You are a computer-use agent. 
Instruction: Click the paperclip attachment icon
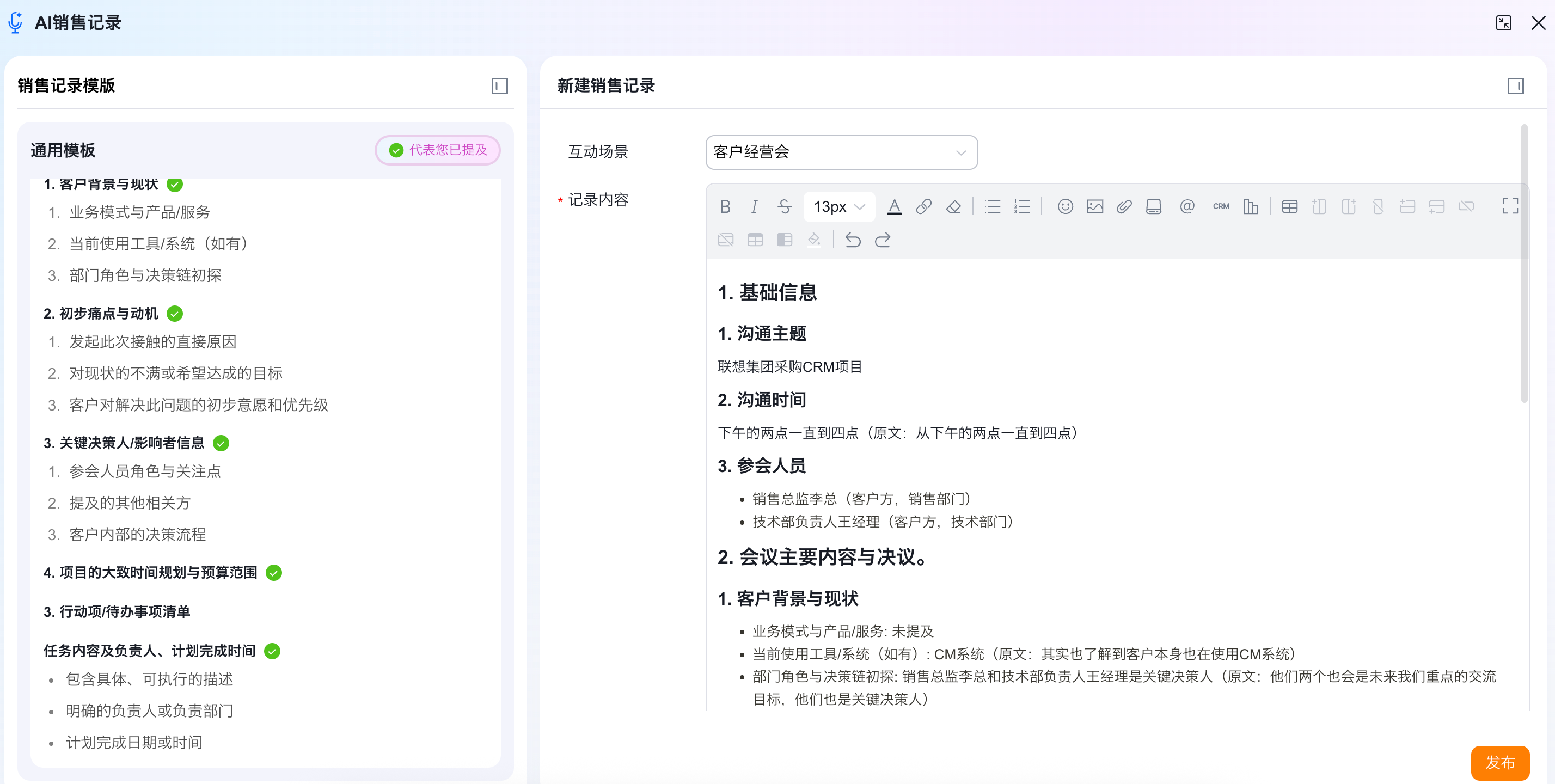pos(1123,206)
